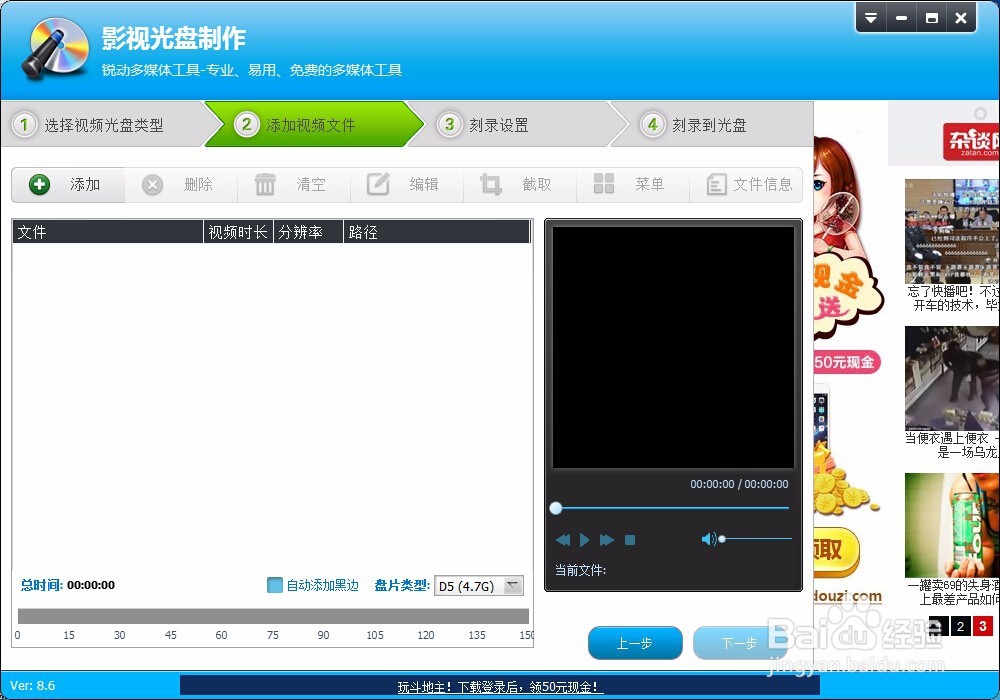
Task: Stop video playback with stop button
Action: 630,539
